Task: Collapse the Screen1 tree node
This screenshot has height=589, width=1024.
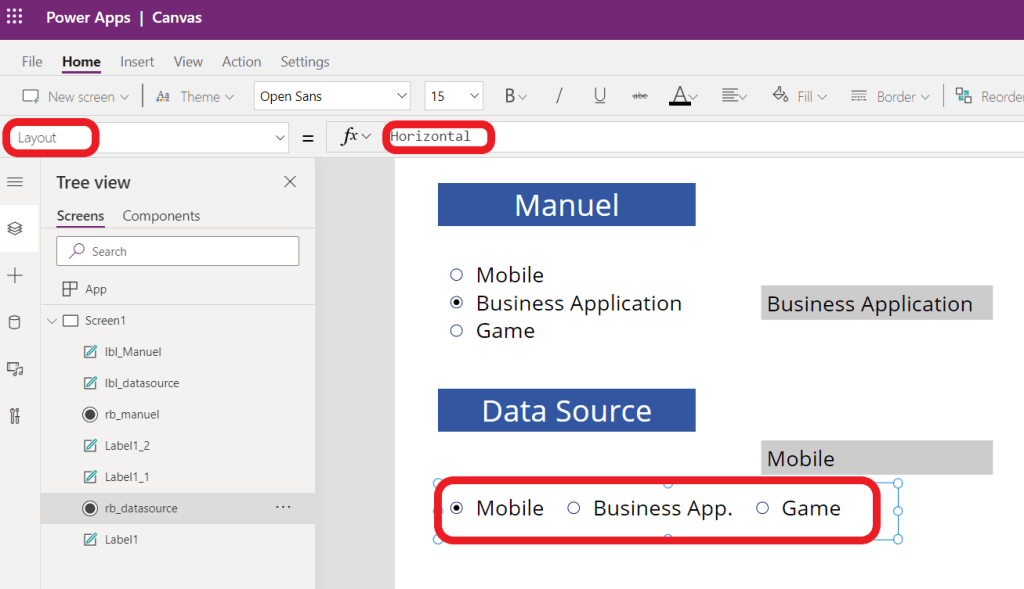Action: tap(52, 321)
